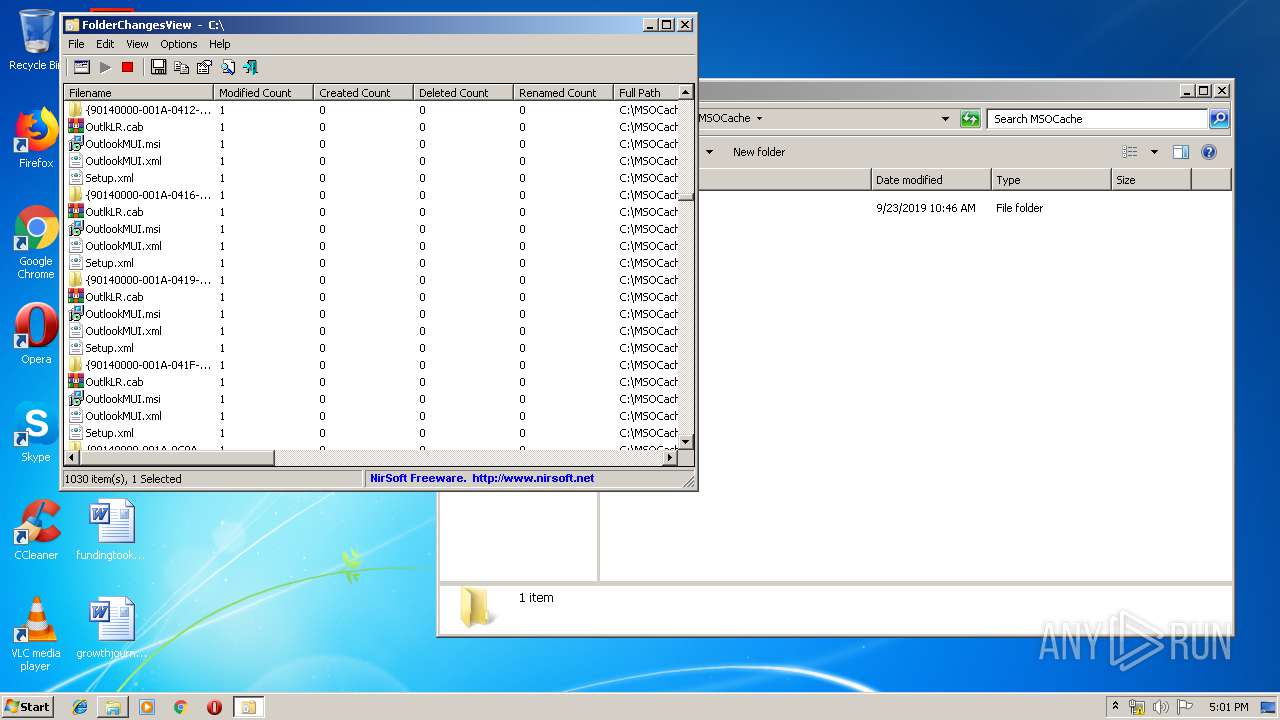Sort by Full Path column
This screenshot has height=720, width=1280.
(646, 92)
